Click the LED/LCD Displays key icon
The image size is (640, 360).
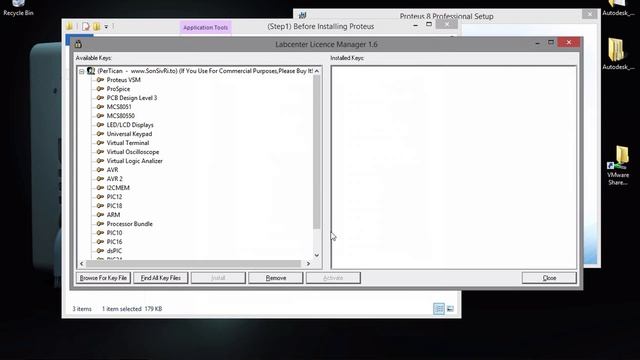[x=100, y=124]
